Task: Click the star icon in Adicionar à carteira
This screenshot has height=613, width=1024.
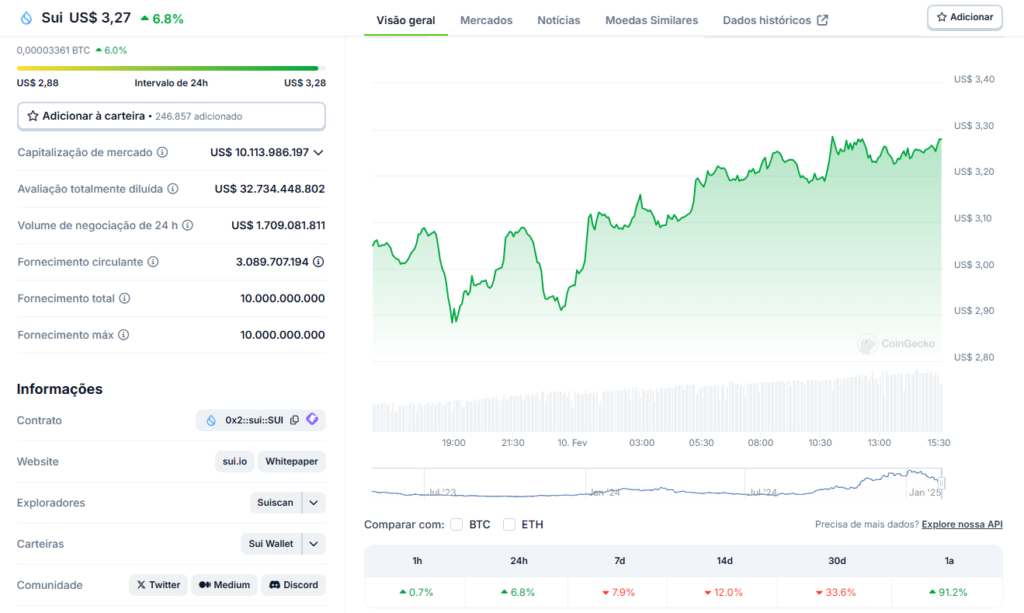Action: click(x=33, y=116)
